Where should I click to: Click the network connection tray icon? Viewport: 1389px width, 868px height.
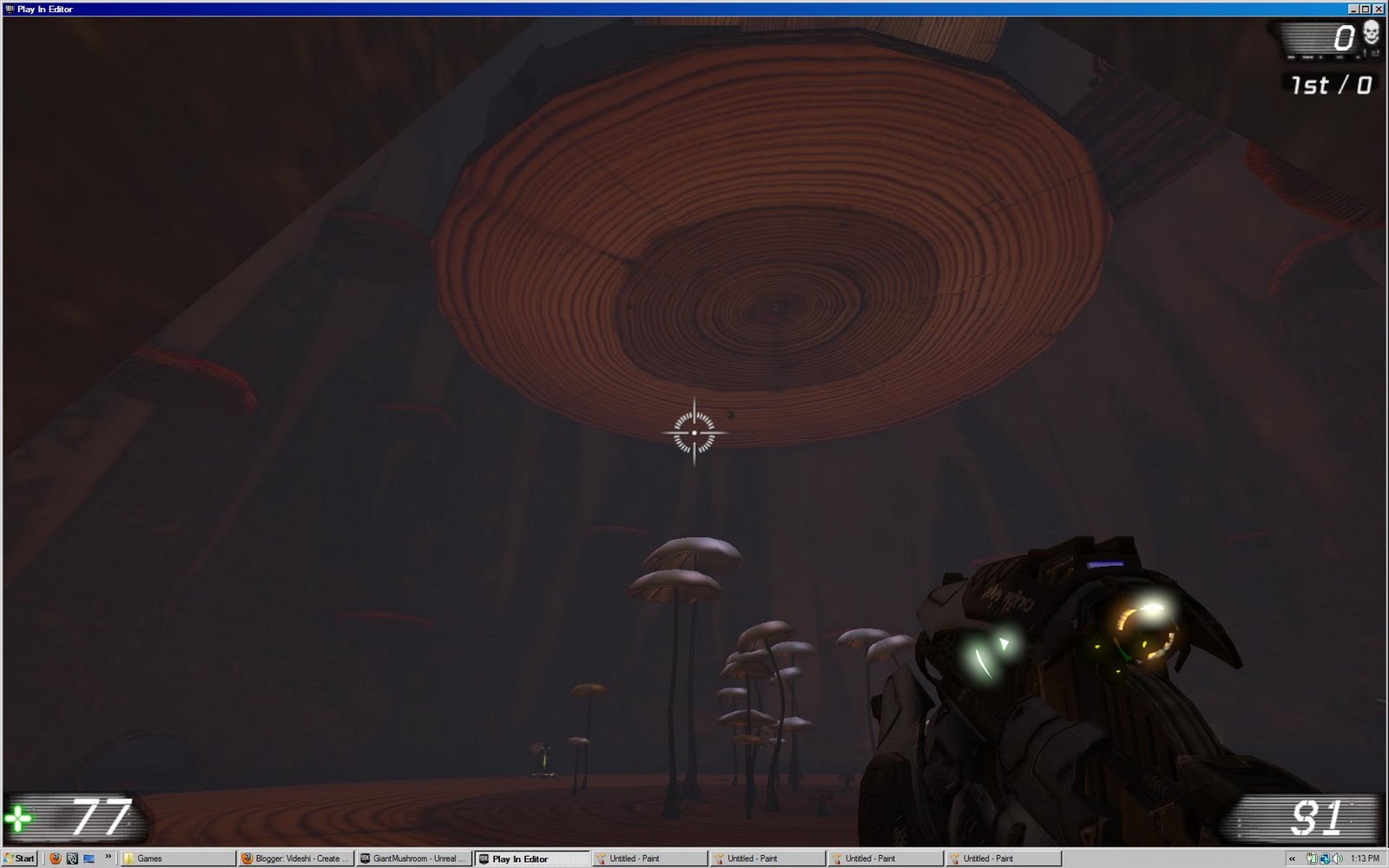click(1325, 858)
